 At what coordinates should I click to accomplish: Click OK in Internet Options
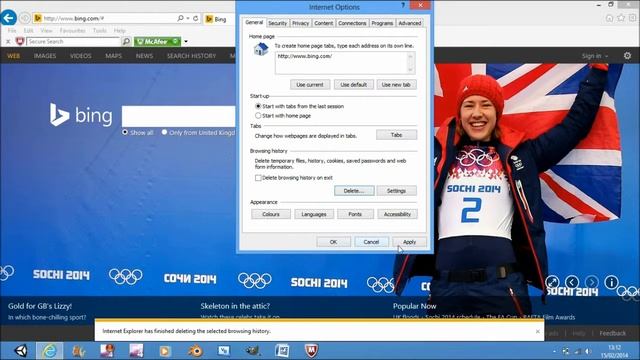[333, 242]
